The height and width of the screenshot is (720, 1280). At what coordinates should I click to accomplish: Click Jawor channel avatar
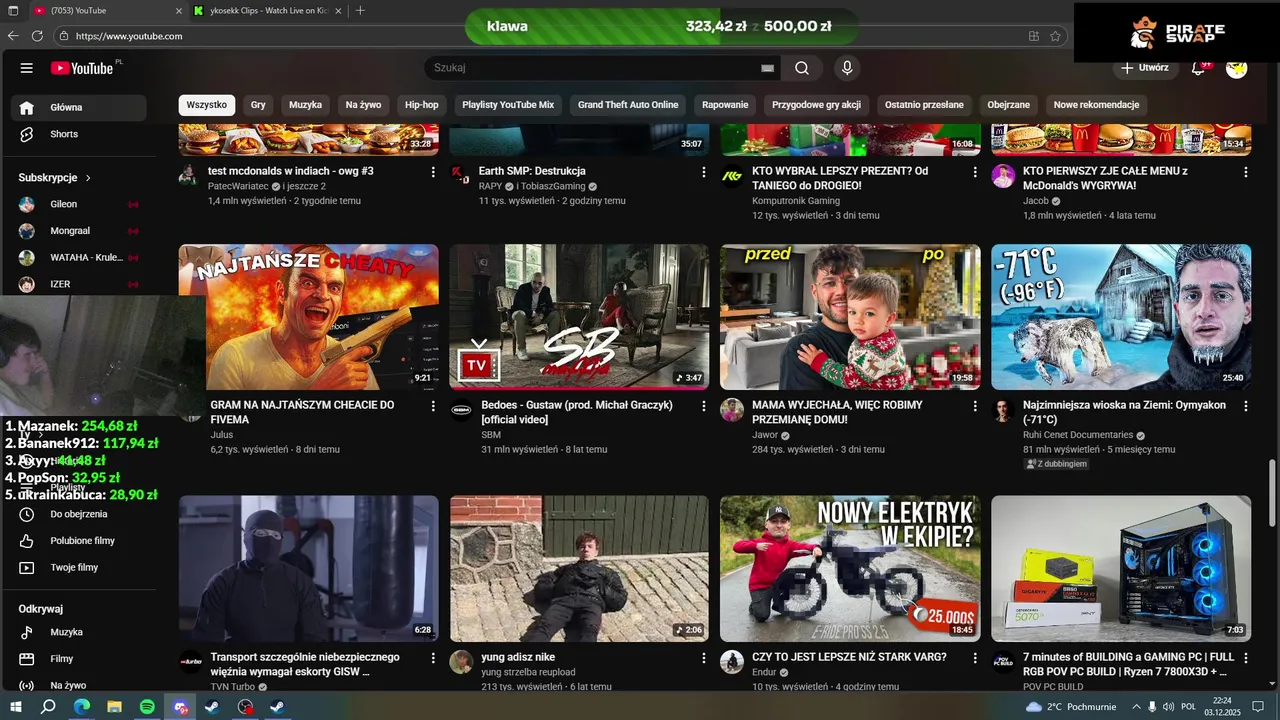732,410
